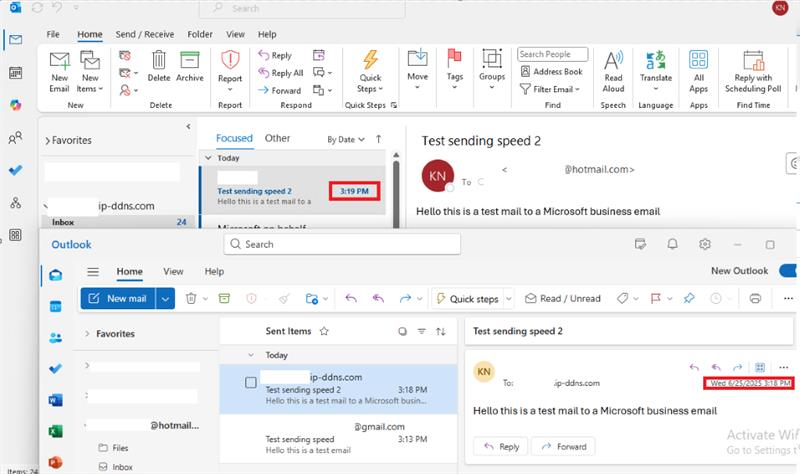Open the By Date sort dropdown
The height and width of the screenshot is (474, 800).
coord(346,139)
